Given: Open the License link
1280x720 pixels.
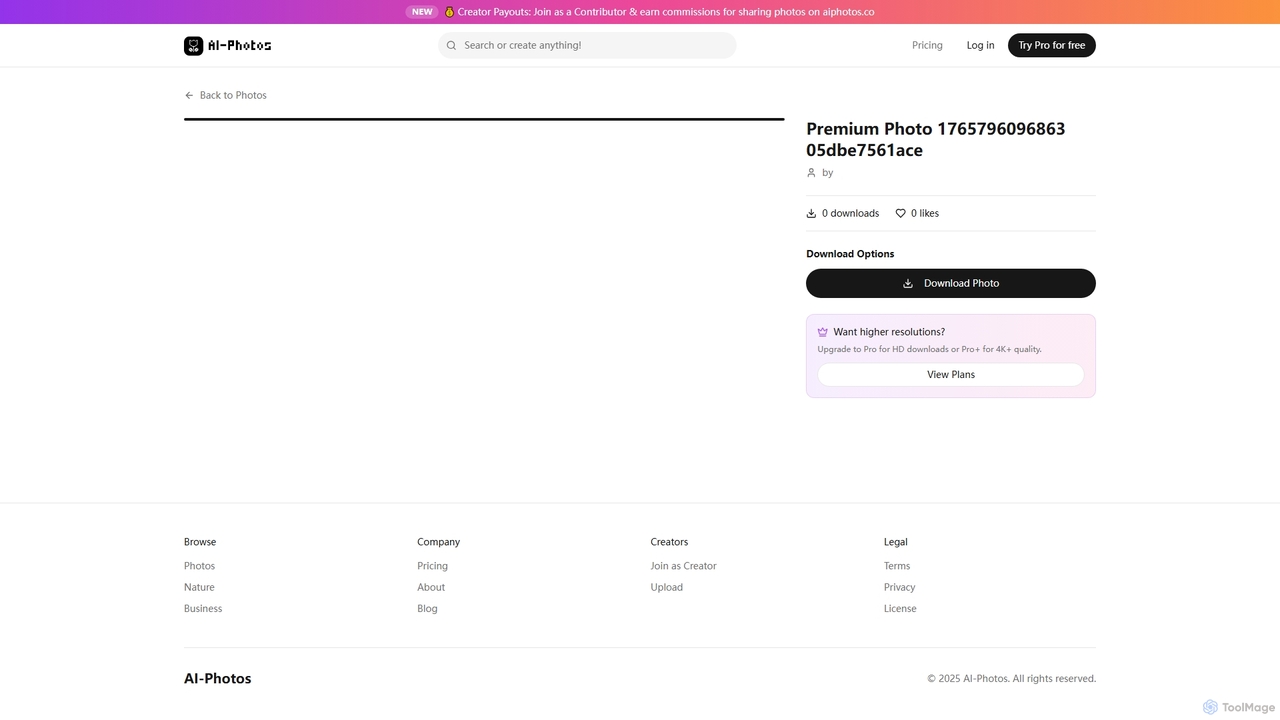Looking at the screenshot, I should (900, 608).
